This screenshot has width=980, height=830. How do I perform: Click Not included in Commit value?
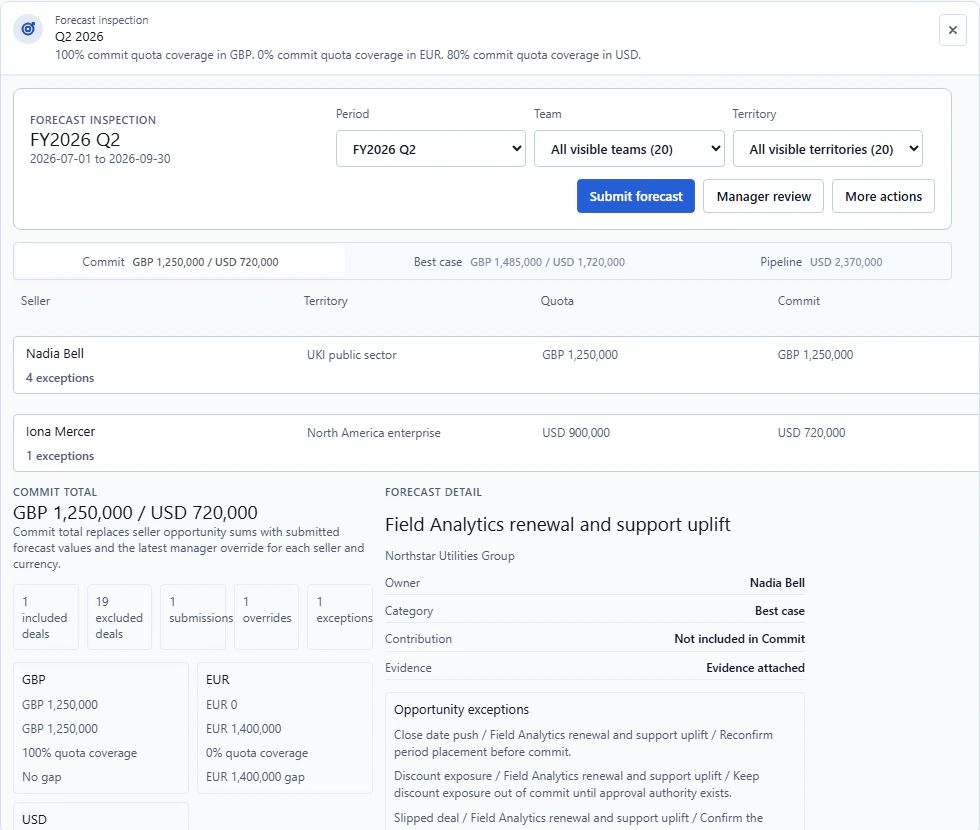pyautogui.click(x=739, y=639)
